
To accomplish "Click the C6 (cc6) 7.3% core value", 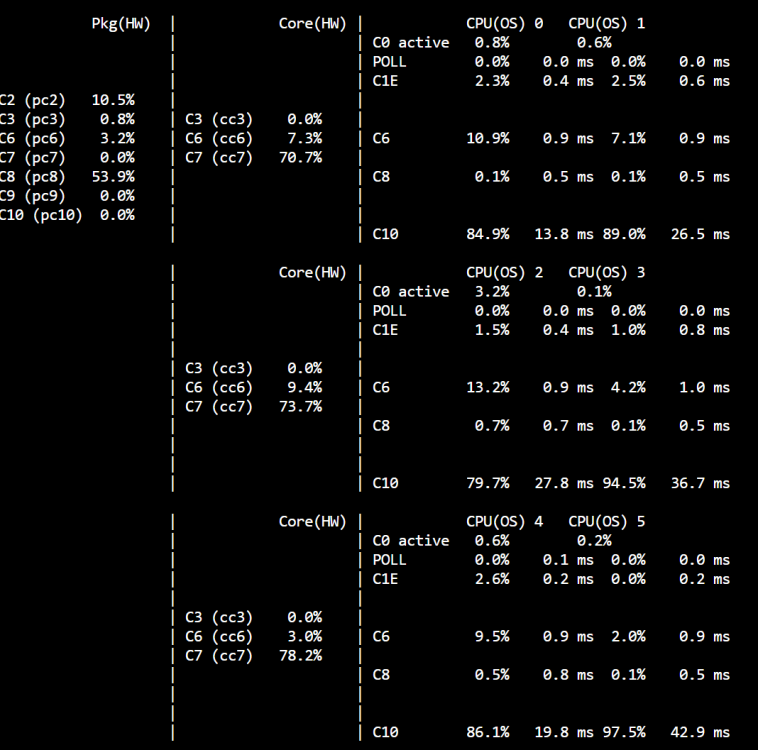I will [305, 138].
